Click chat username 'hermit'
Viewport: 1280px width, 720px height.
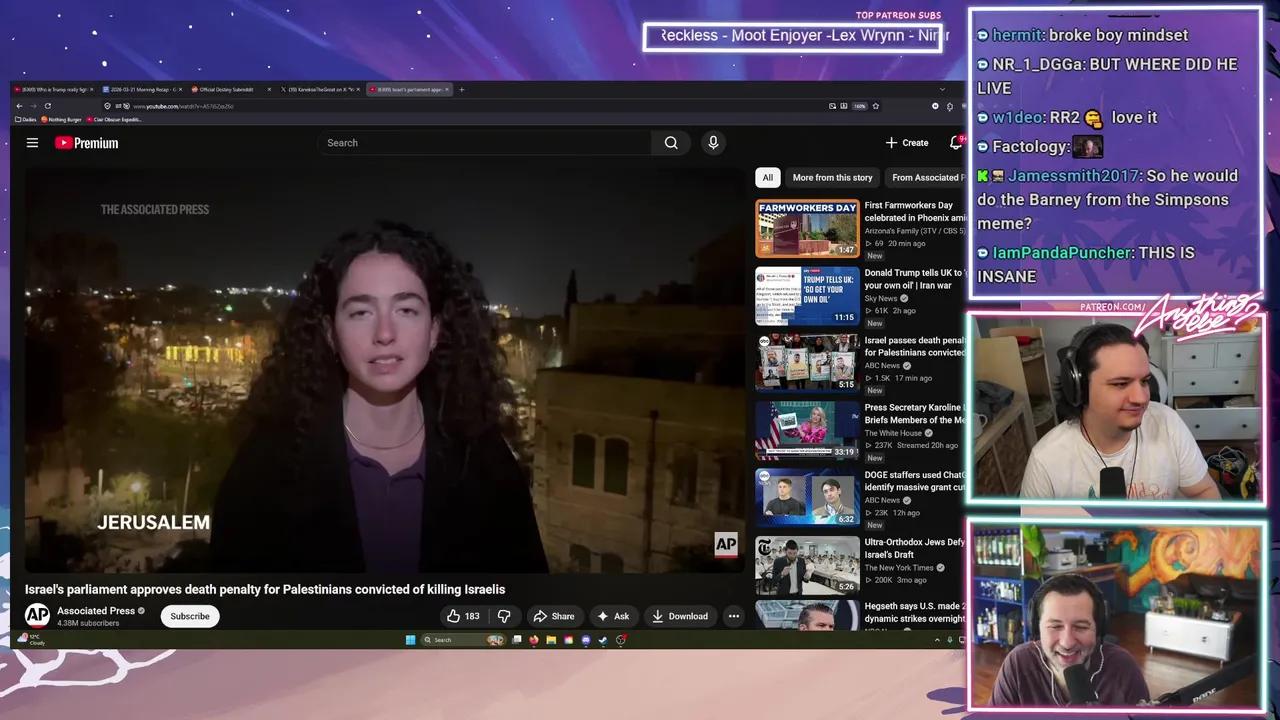1017,35
